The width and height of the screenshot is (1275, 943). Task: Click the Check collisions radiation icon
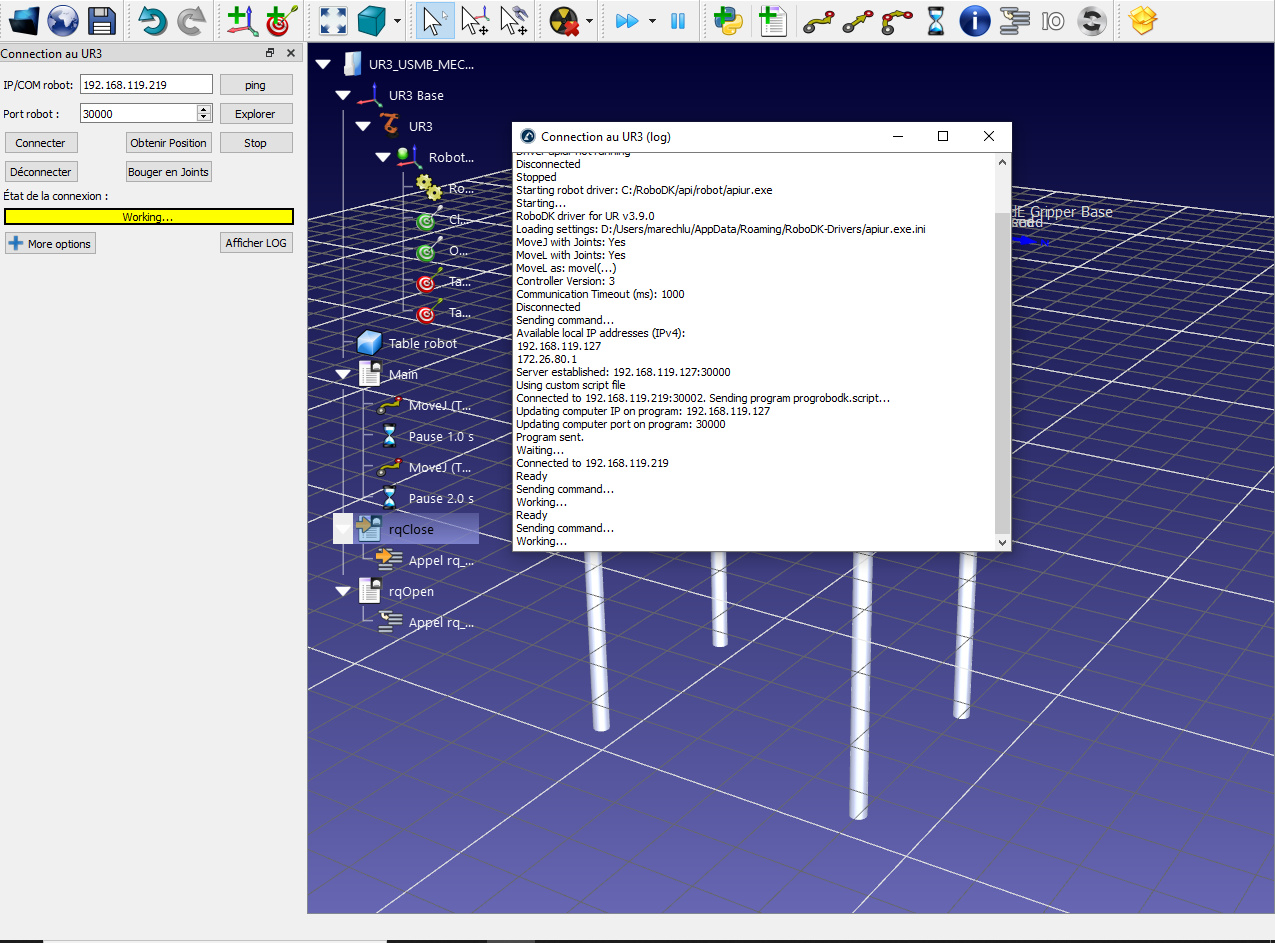click(564, 20)
